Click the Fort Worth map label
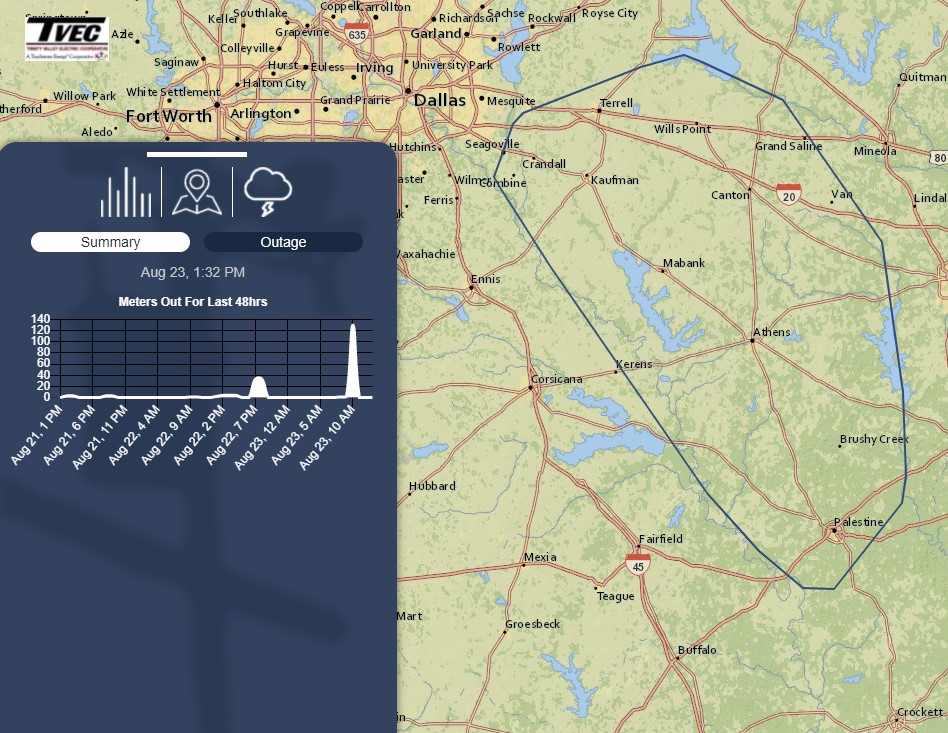This screenshot has height=733, width=948. tap(168, 116)
